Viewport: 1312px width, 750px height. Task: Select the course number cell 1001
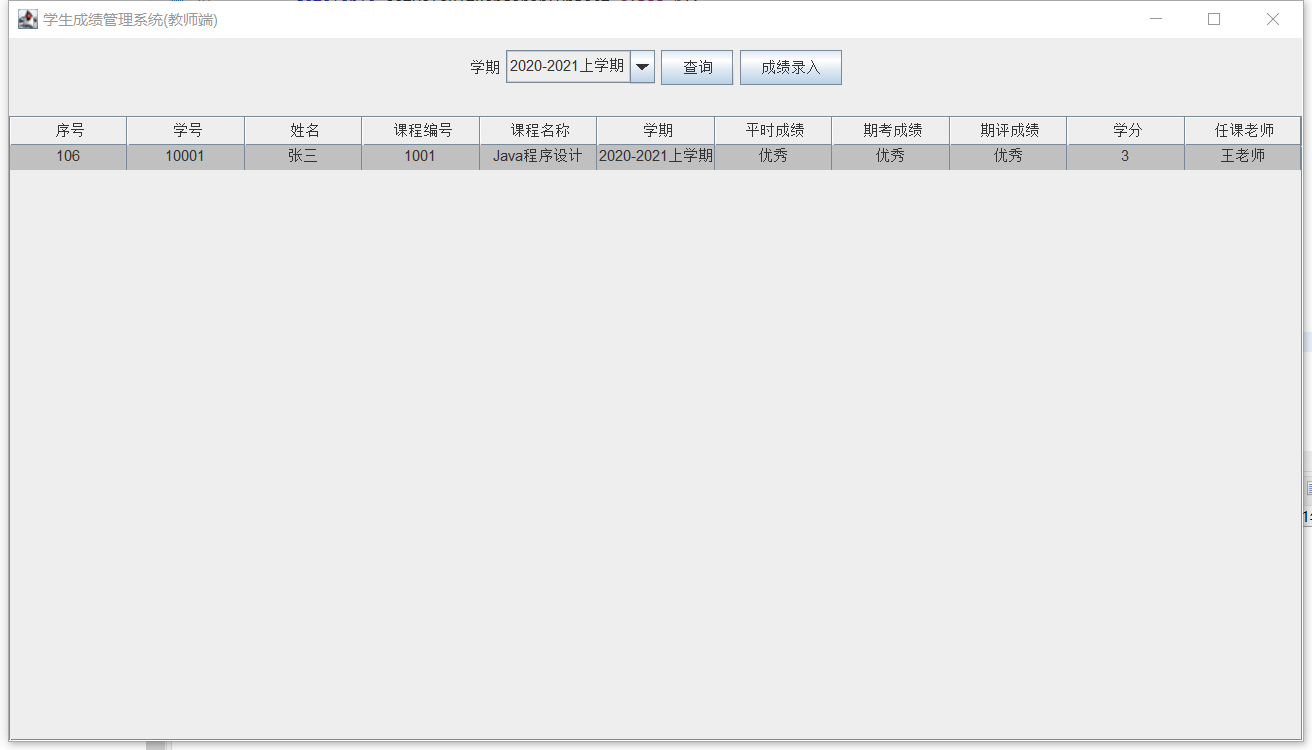421,157
